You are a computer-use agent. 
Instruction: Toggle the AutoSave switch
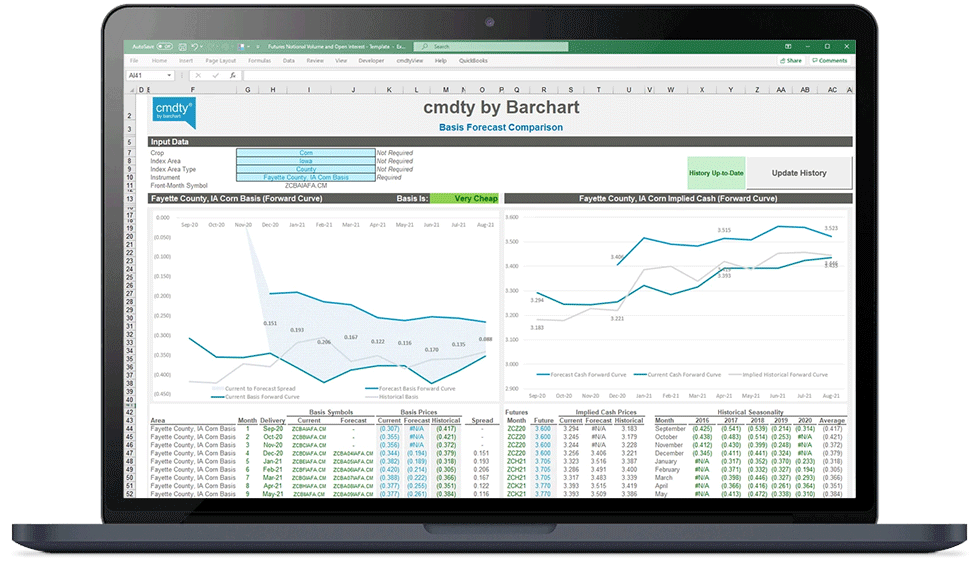pos(165,46)
